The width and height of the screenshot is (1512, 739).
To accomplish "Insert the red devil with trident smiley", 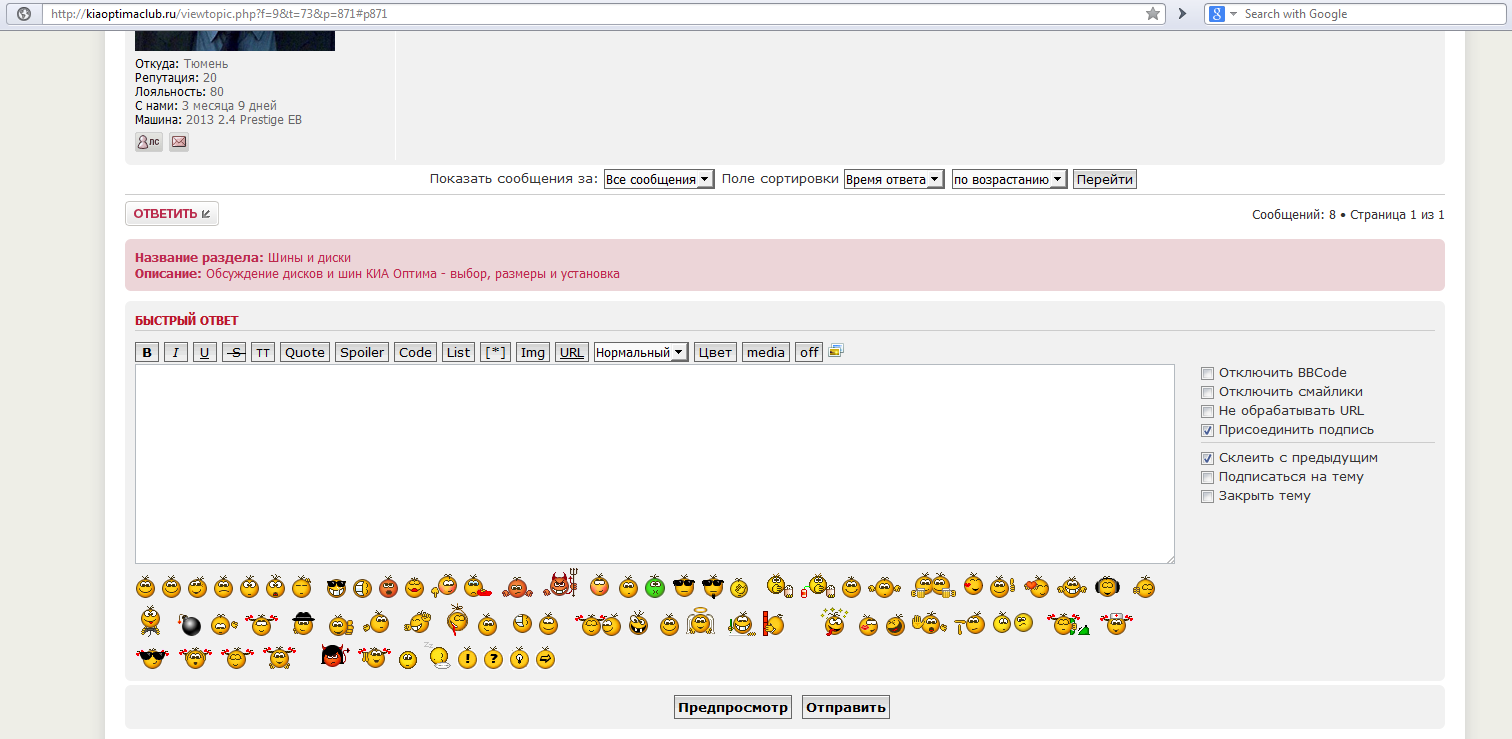I will click(x=561, y=584).
